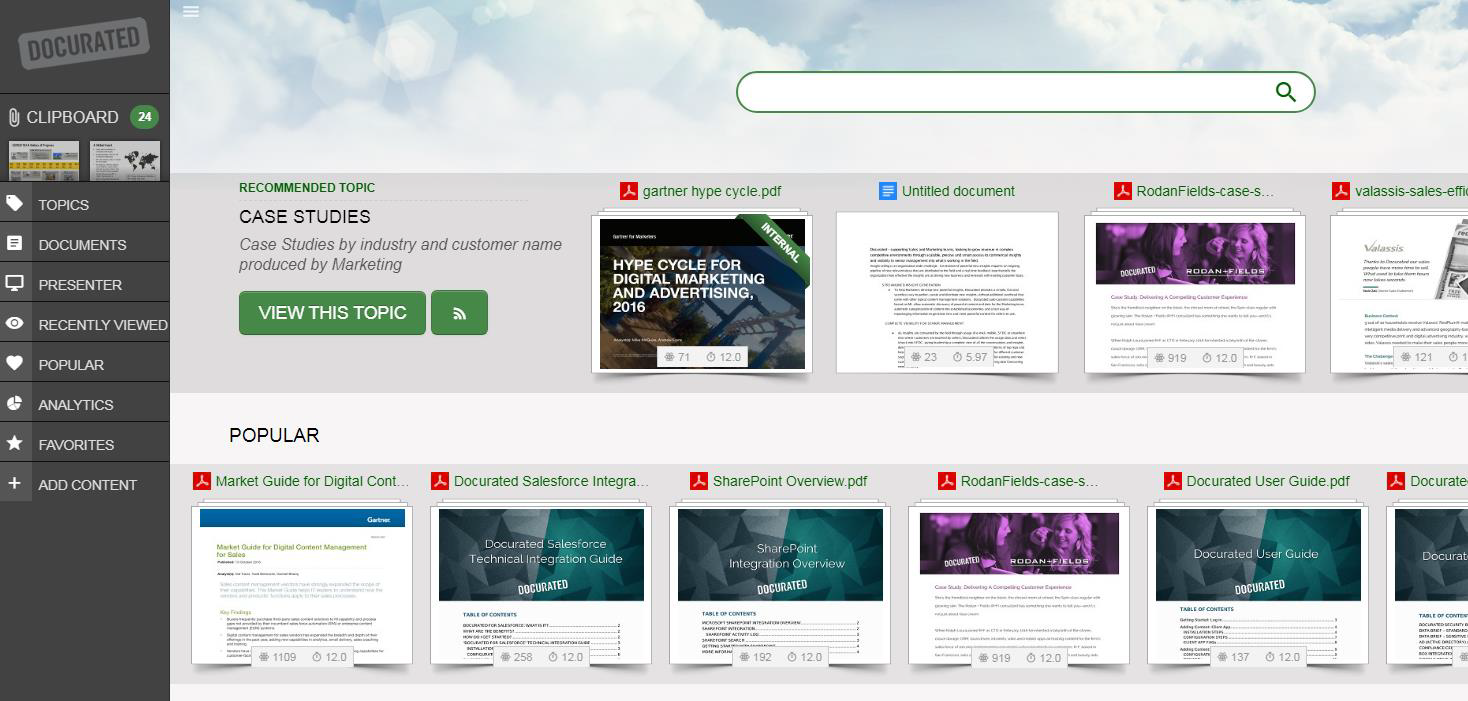Click the clipboard paperclip icon
The height and width of the screenshot is (701, 1468).
pos(14,117)
